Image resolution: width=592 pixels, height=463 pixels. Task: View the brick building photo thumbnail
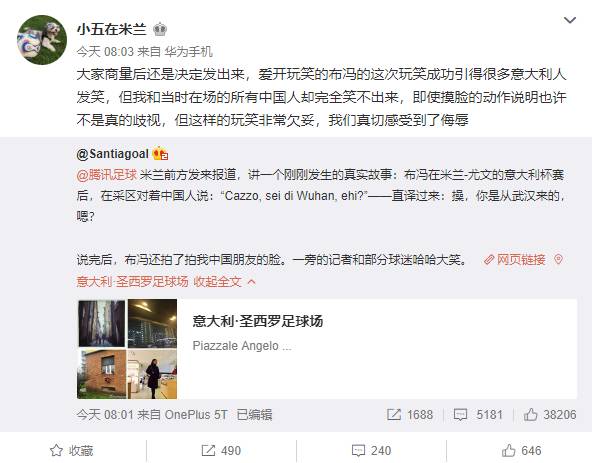click(x=102, y=374)
